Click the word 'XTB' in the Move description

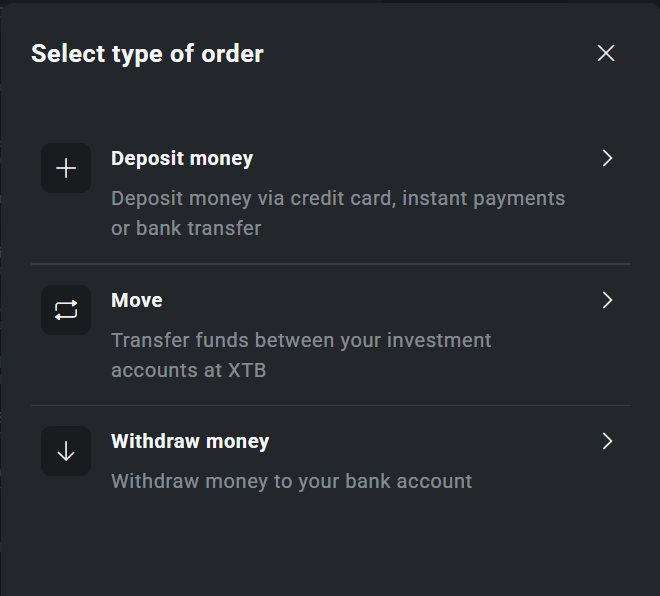(246, 370)
